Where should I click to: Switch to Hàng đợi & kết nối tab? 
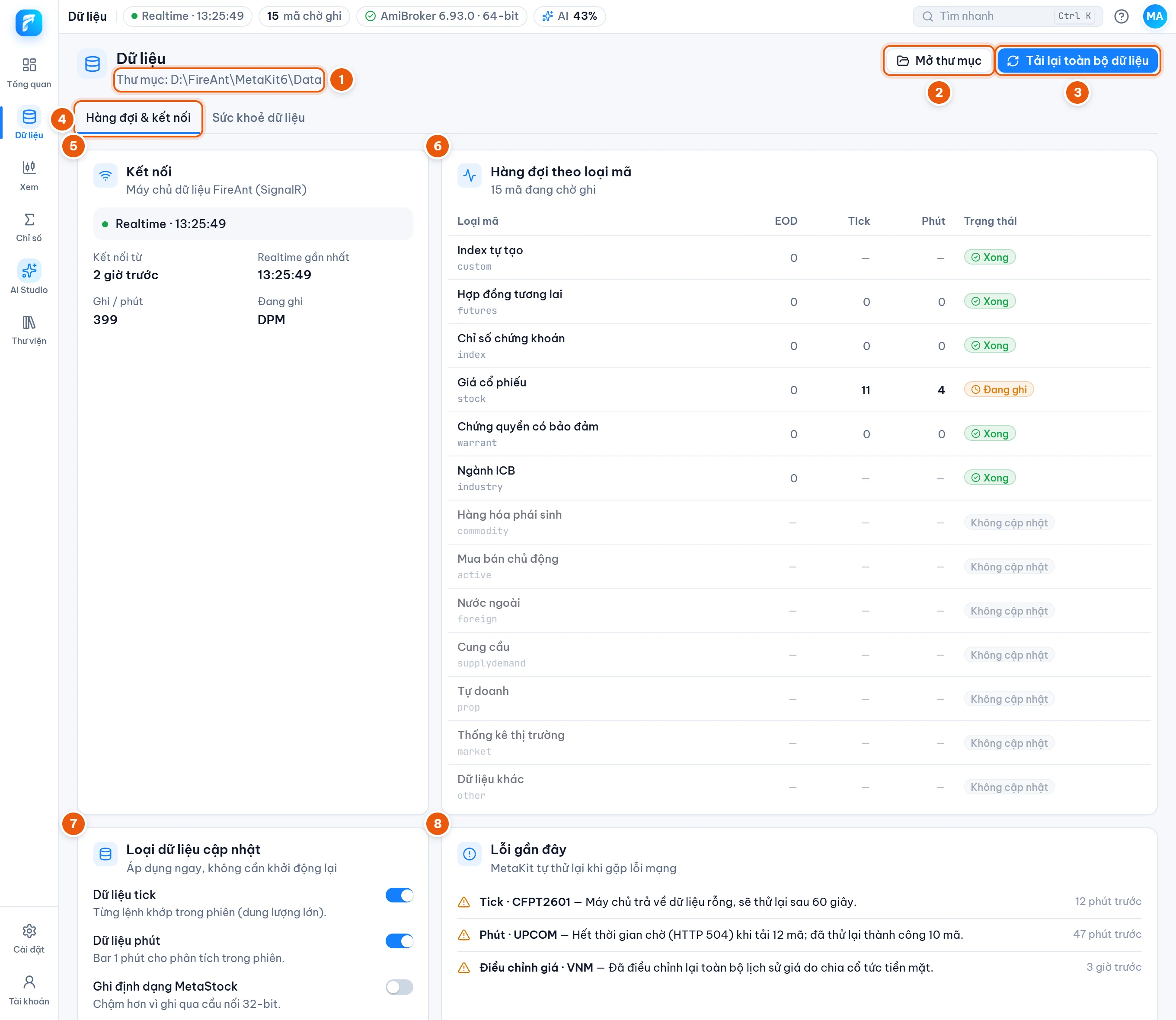click(x=138, y=118)
